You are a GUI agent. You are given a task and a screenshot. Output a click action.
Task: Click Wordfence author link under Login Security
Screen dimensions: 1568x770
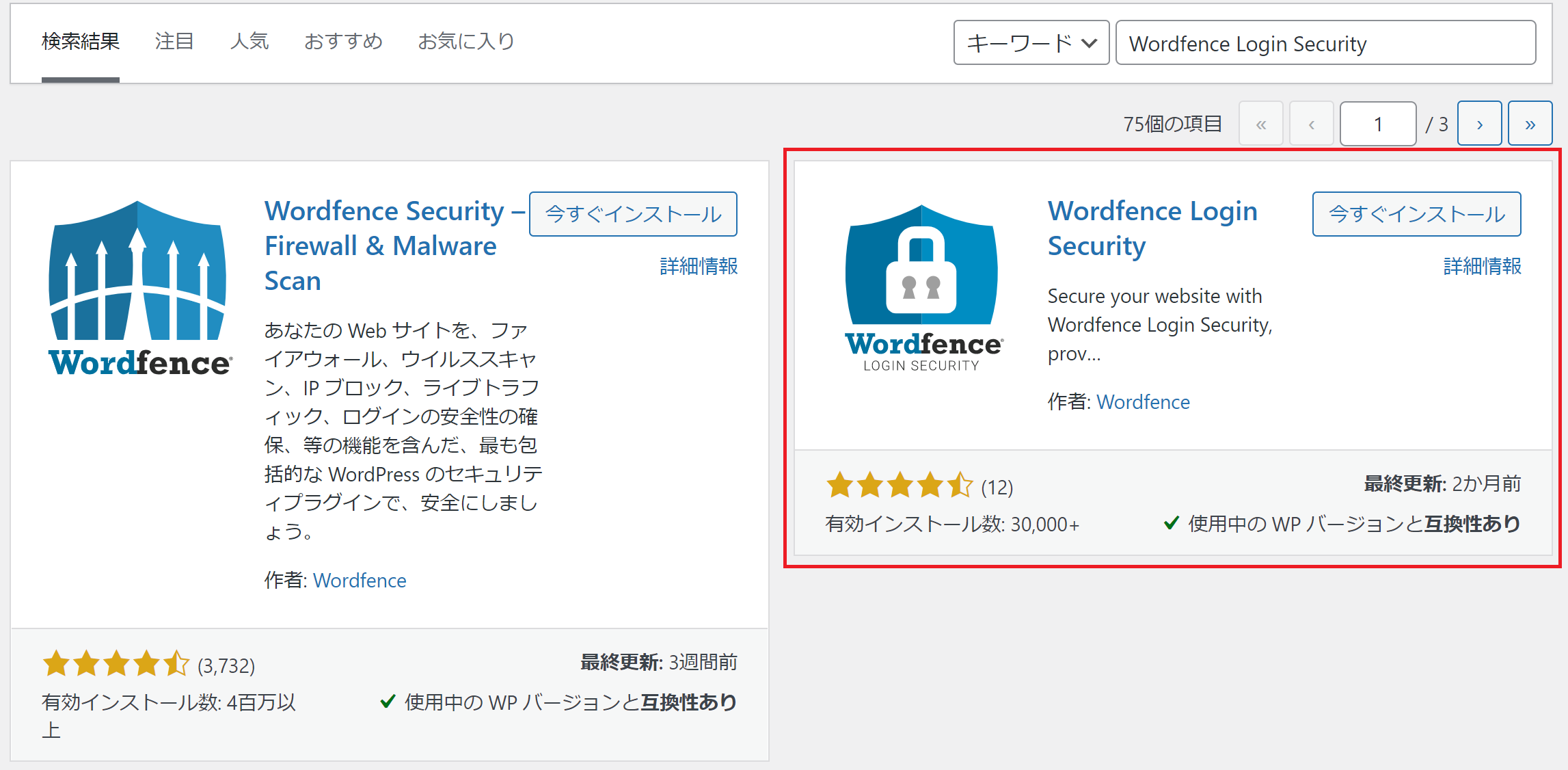point(1143,402)
